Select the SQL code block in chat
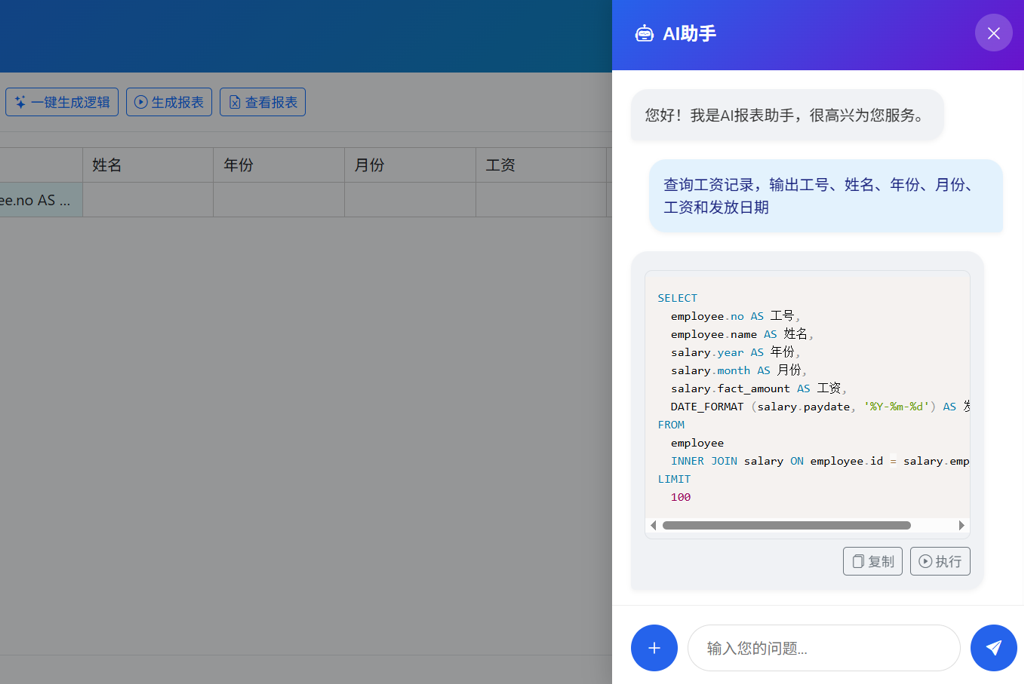The image size is (1024, 684). 808,397
